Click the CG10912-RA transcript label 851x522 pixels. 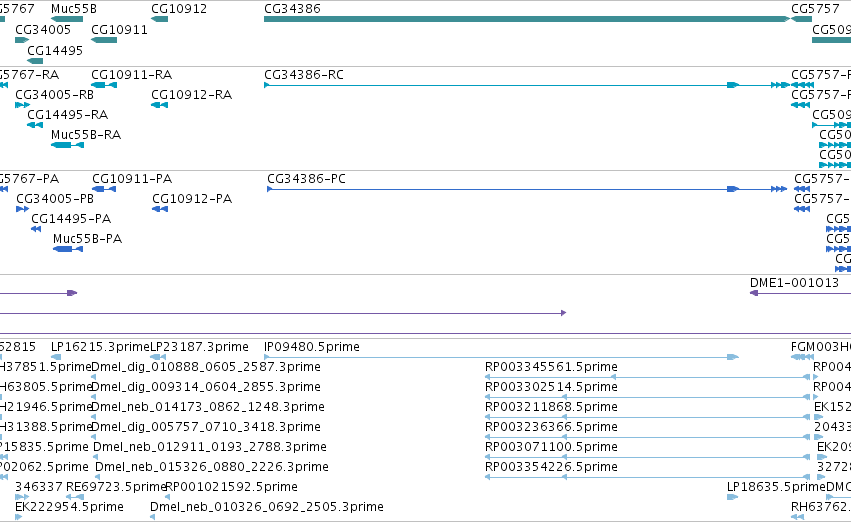[192, 94]
